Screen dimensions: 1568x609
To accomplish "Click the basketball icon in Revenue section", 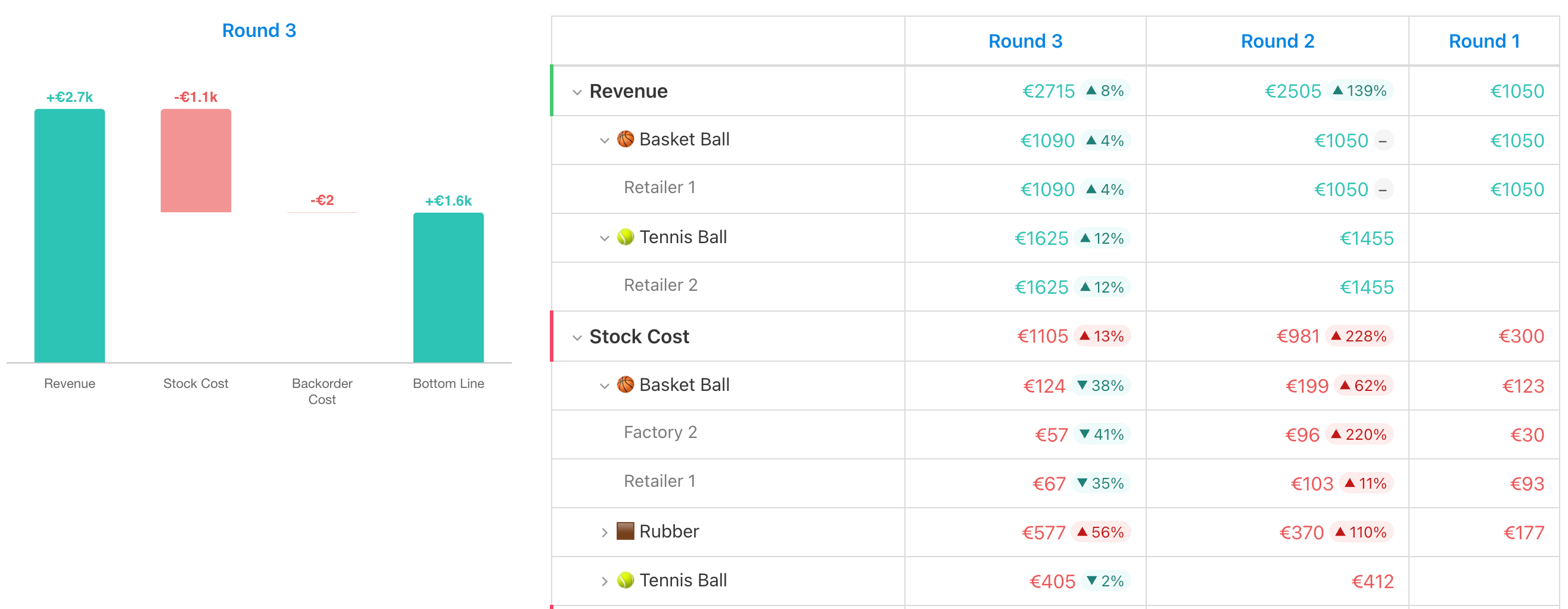I will click(625, 139).
